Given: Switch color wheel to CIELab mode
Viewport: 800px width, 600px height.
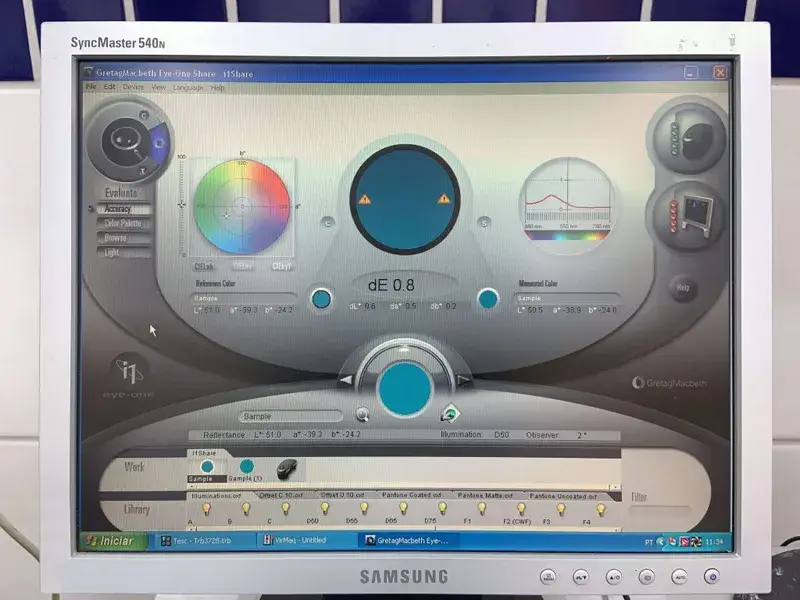Looking at the screenshot, I should coord(204,266).
